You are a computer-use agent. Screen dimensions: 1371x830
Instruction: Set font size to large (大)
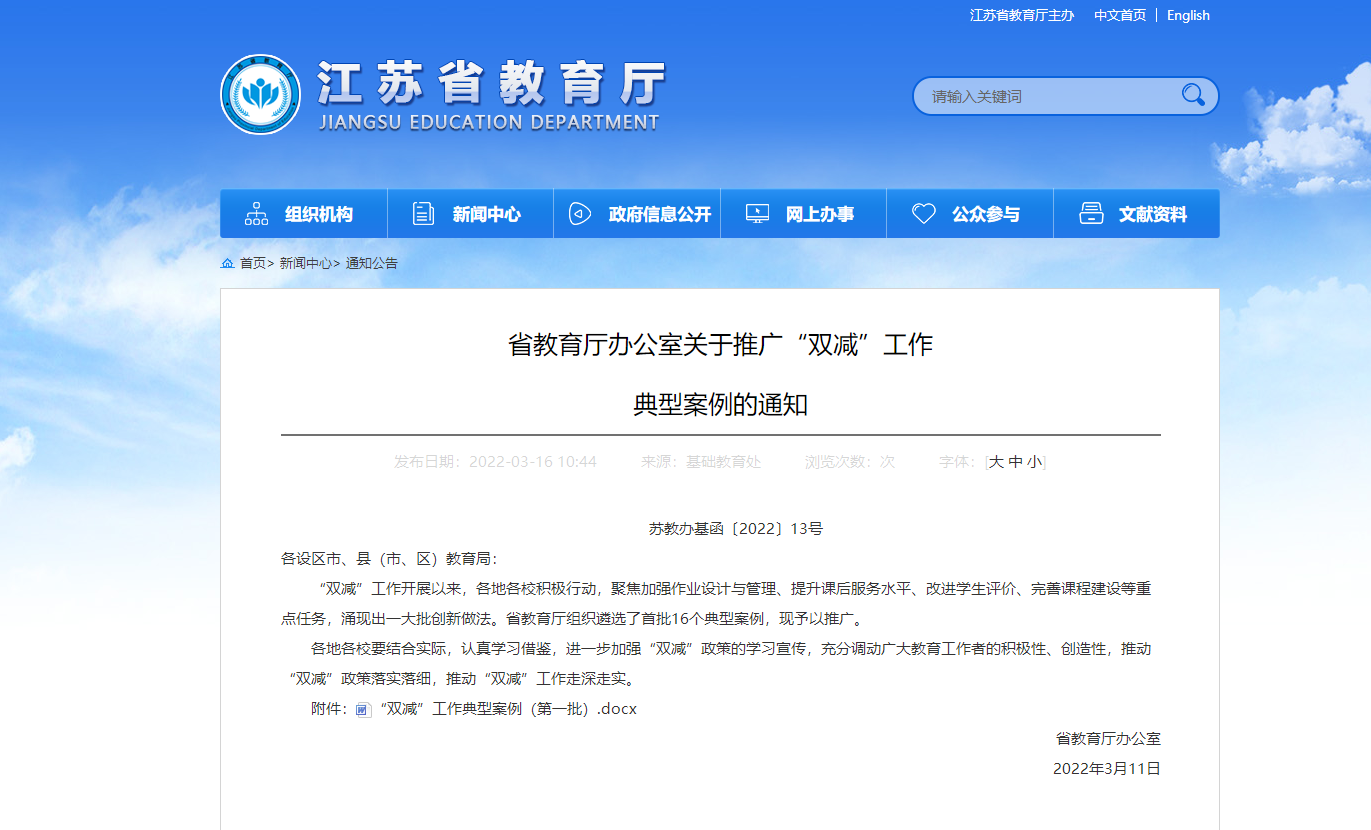coord(996,462)
